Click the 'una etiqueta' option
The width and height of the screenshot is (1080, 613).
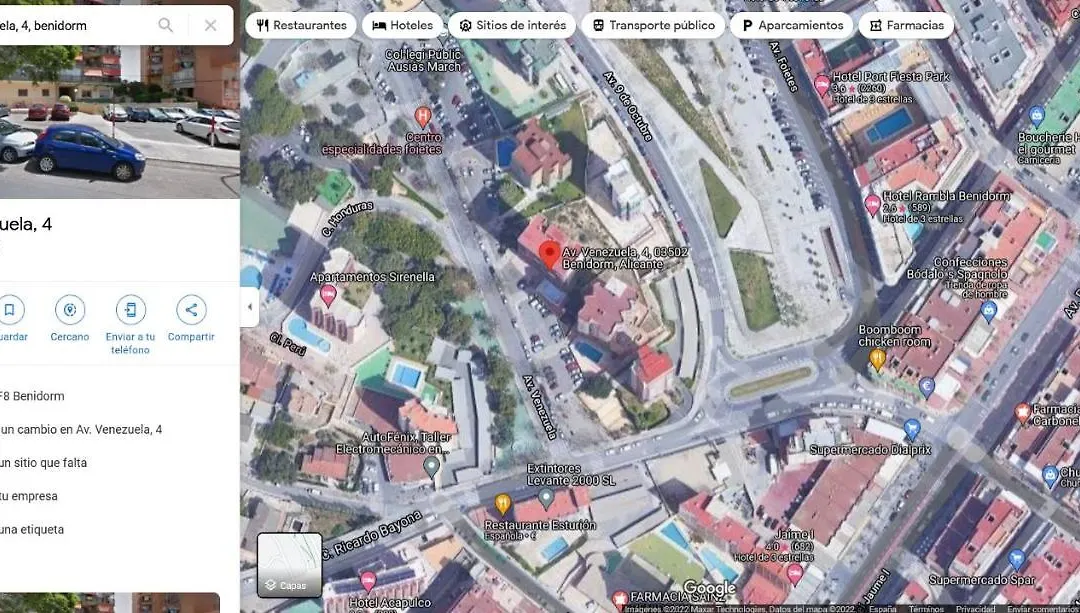(32, 530)
